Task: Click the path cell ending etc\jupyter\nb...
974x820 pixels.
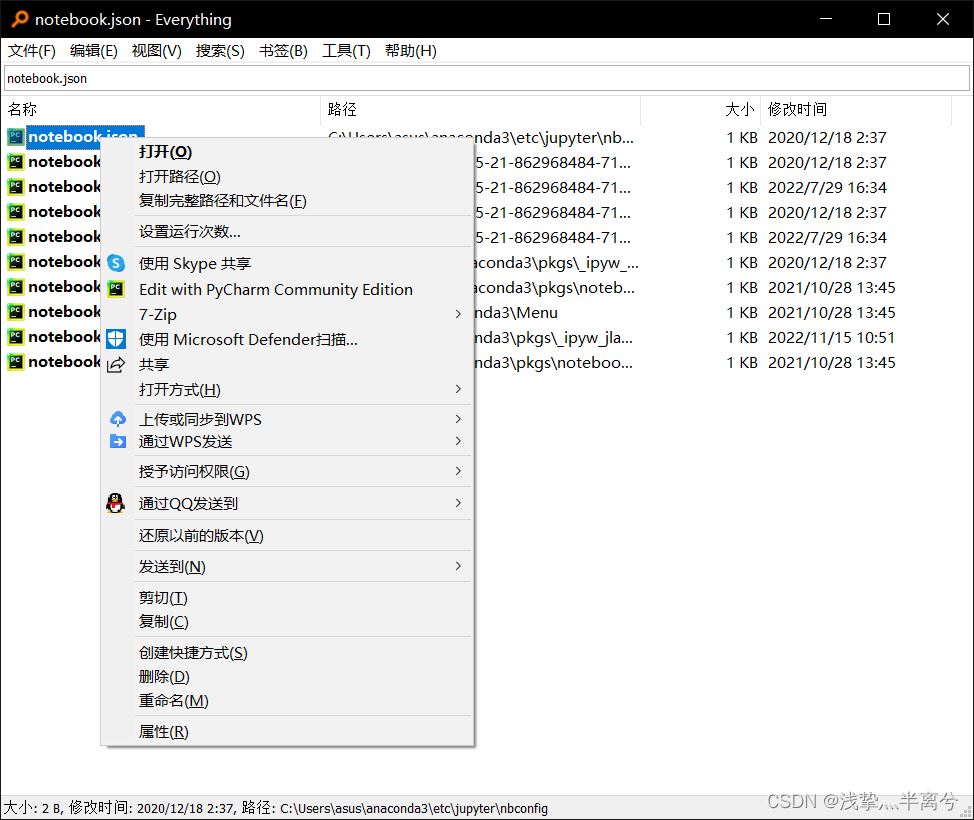Action: click(481, 137)
